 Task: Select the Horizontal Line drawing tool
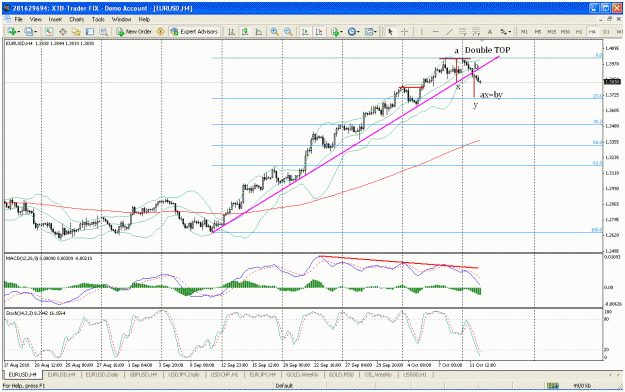435,32
